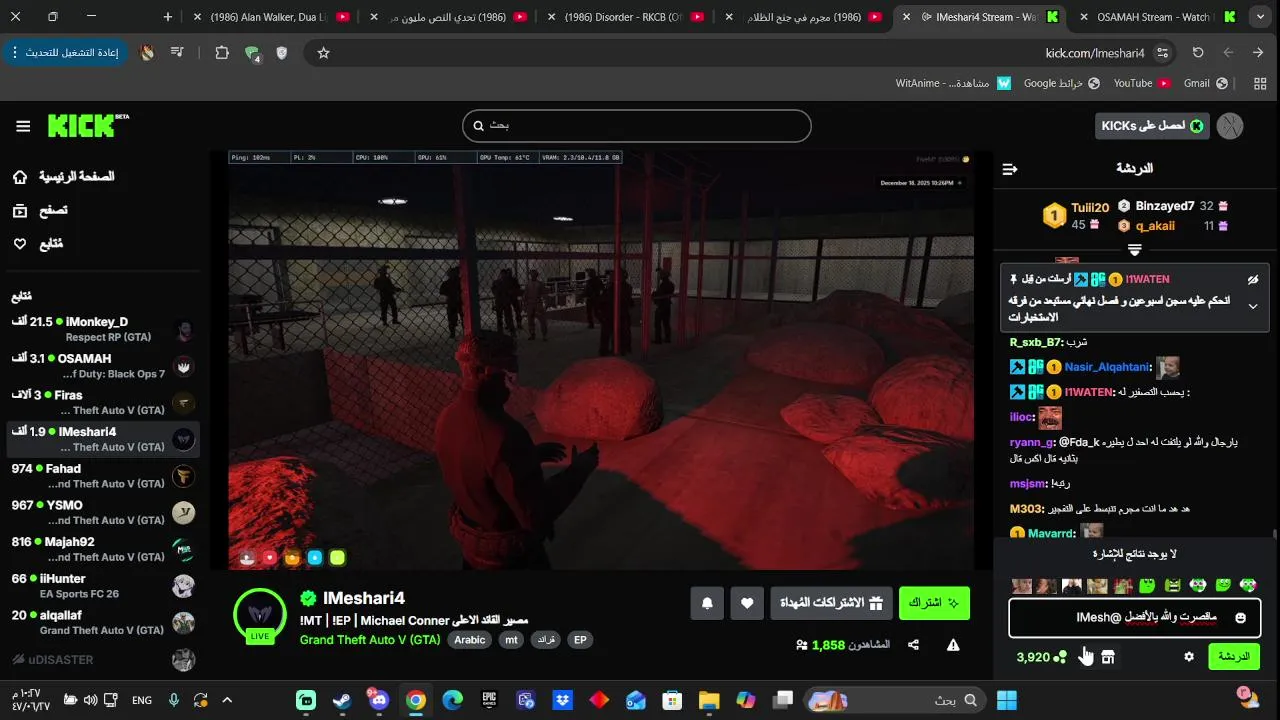
Task: Open OSAMAH followed channel
Action: (102, 366)
